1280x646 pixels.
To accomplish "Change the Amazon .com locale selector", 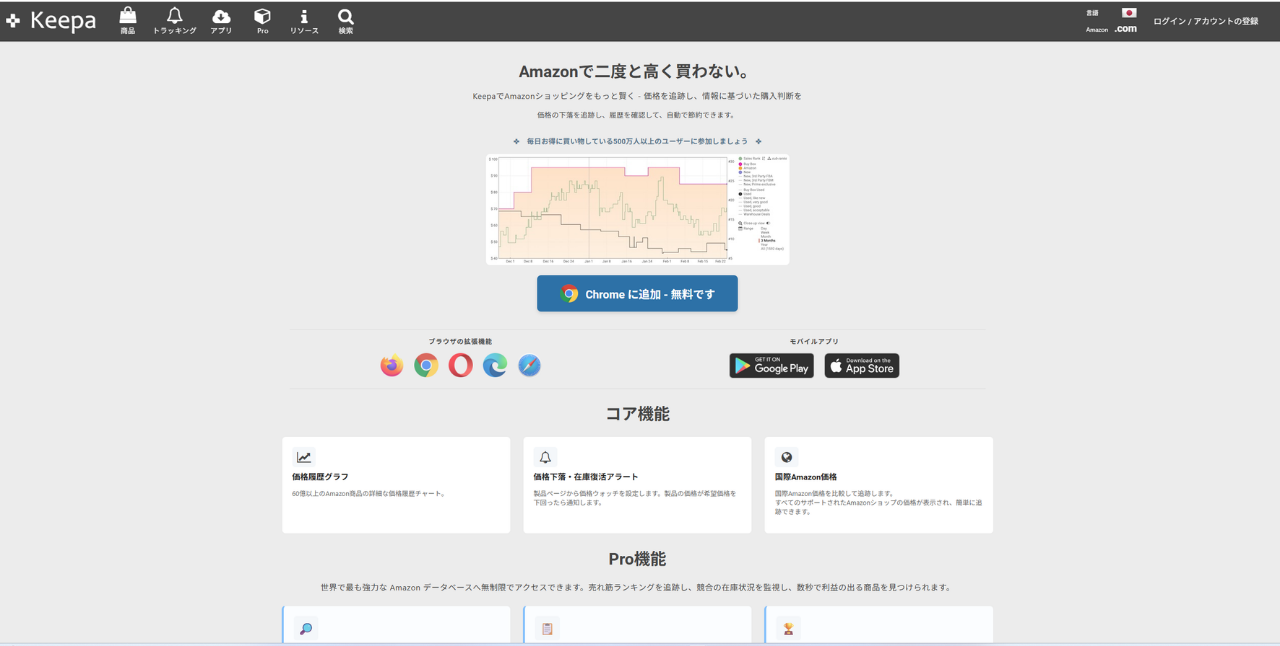I will [x=1125, y=29].
